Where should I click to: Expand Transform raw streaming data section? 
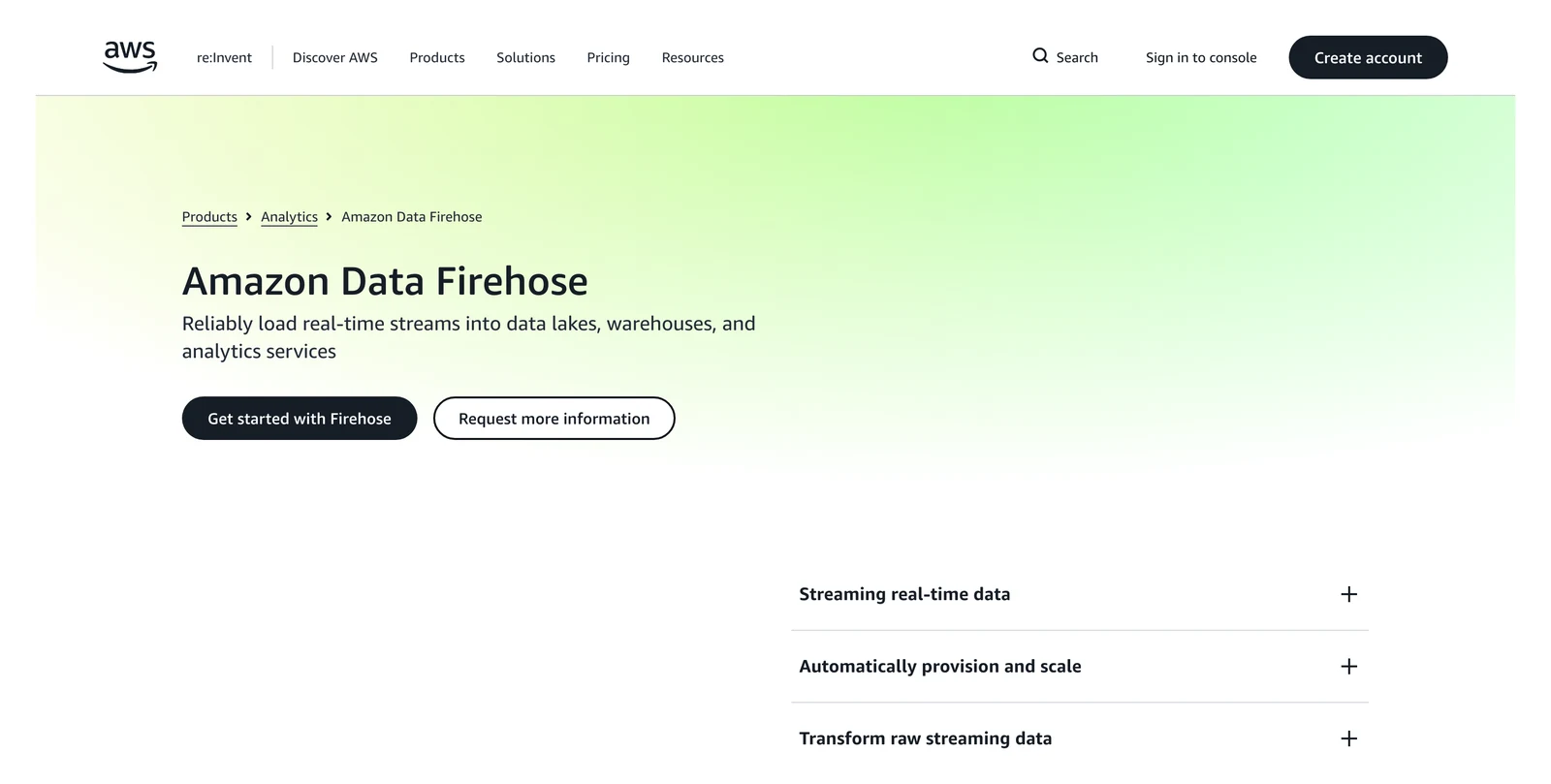(x=1079, y=738)
